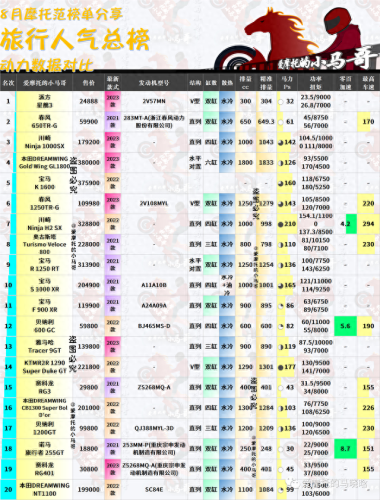Screen dimensions: 380x500
Task: Click the orange 2022款 badge for K 1600
Action: click(113, 183)
